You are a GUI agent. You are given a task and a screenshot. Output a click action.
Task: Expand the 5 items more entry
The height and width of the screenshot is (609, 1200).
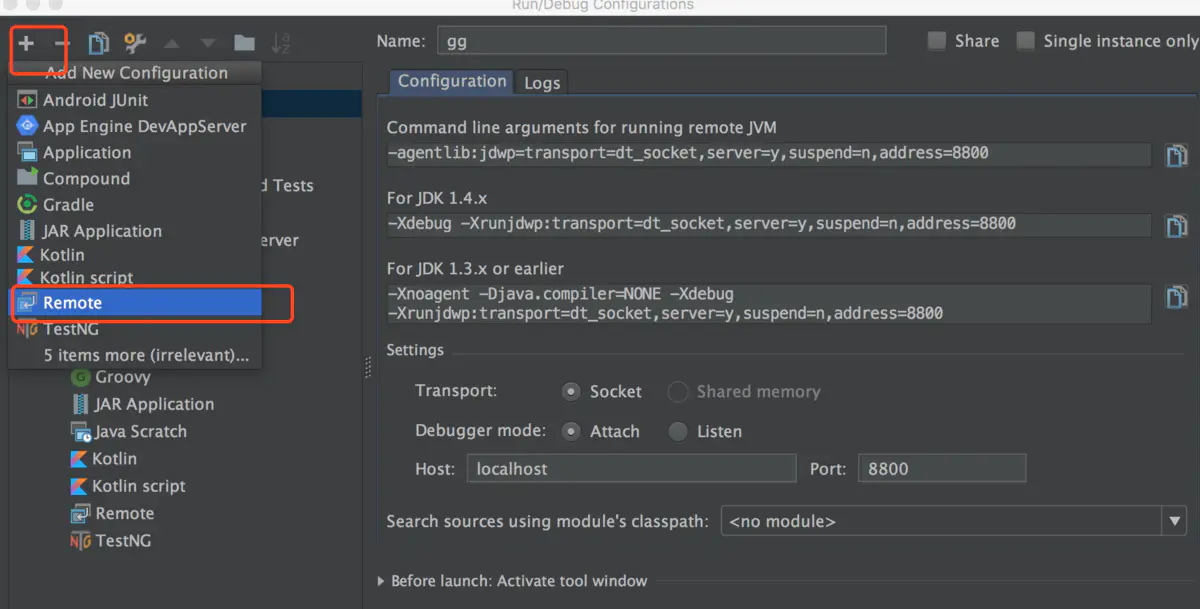point(146,355)
